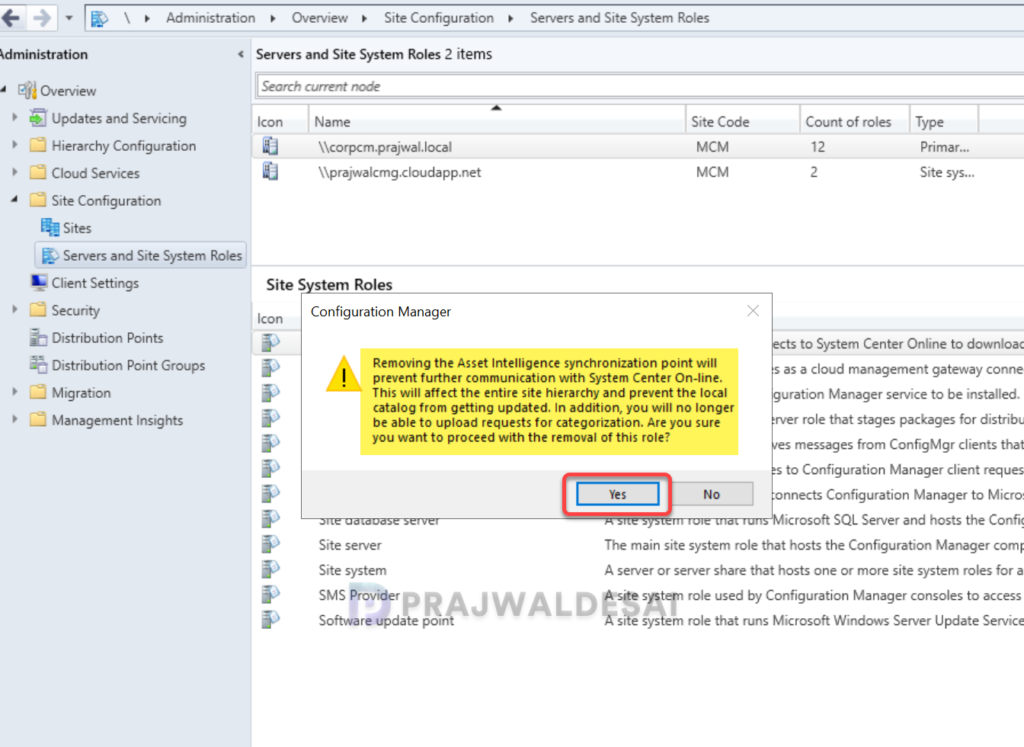Expand arrow after Overview breadcrumb
Image resolution: width=1024 pixels, height=747 pixels.
tap(364, 18)
